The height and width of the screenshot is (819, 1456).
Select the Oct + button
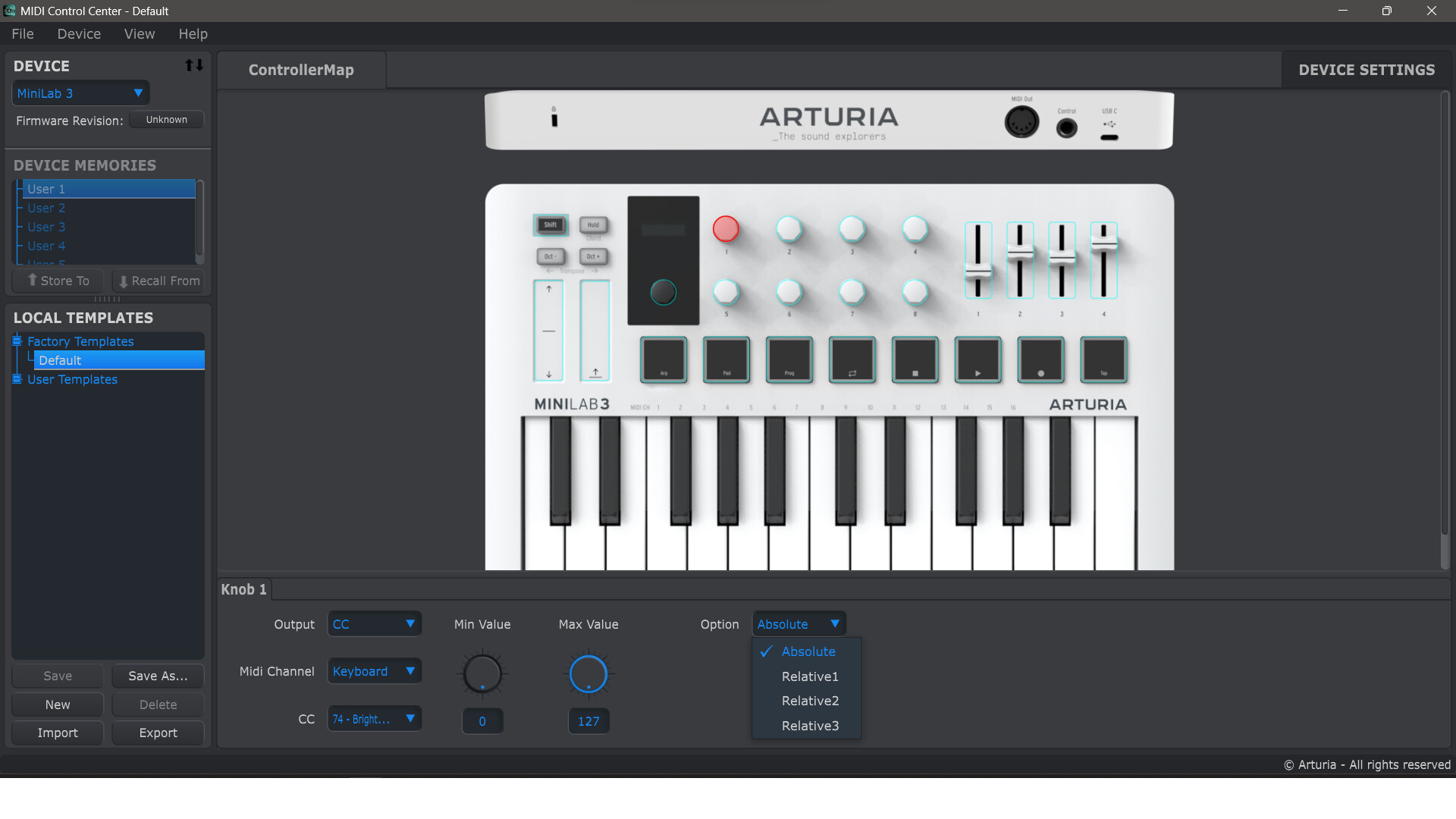click(x=593, y=256)
